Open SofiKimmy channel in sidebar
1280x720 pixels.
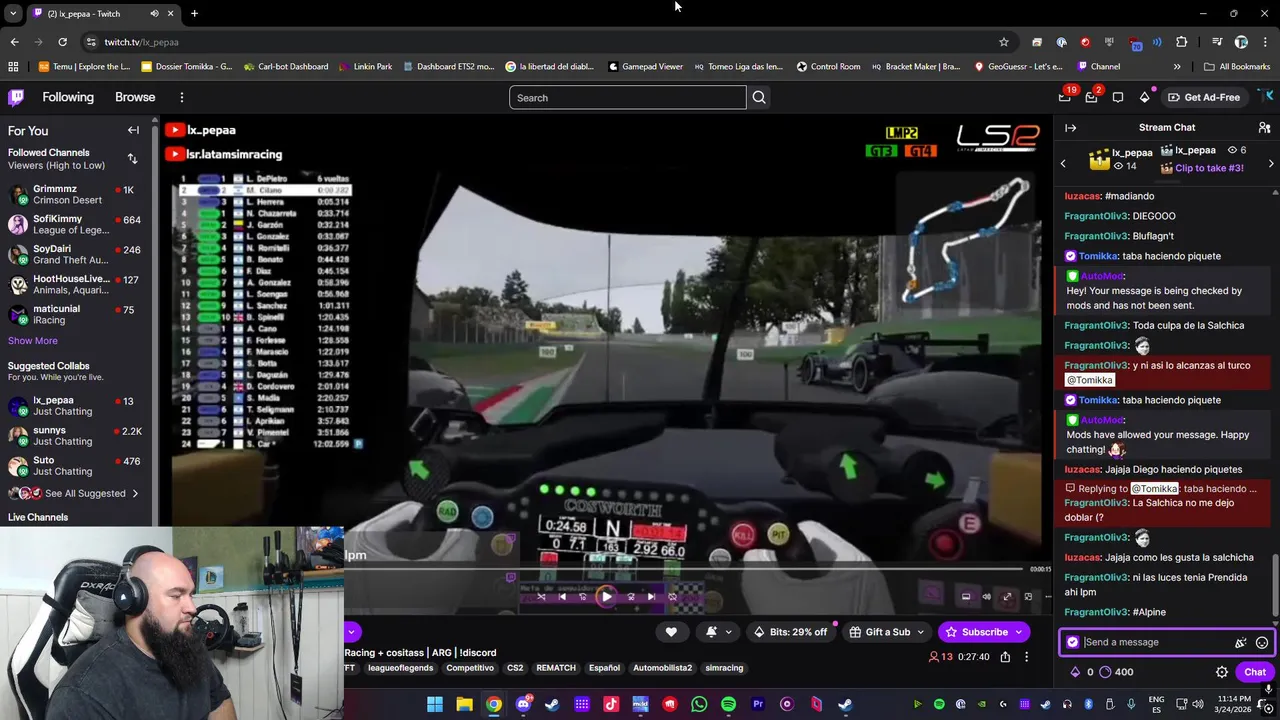[76, 224]
